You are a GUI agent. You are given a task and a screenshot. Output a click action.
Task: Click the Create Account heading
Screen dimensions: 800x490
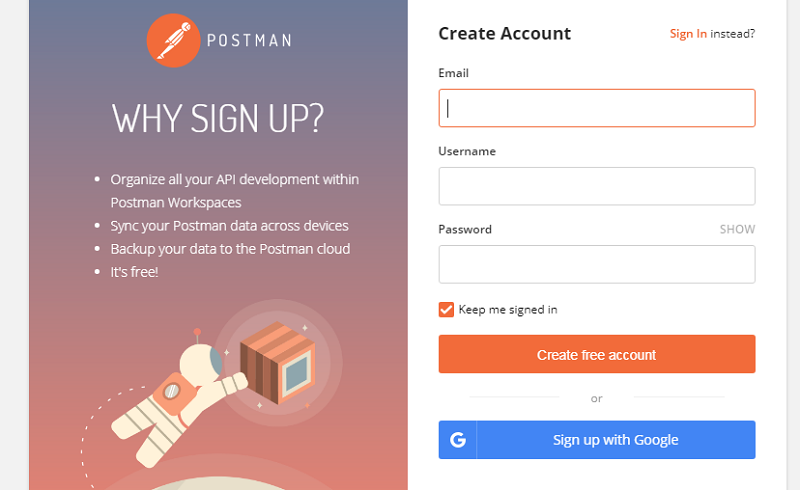pos(505,34)
